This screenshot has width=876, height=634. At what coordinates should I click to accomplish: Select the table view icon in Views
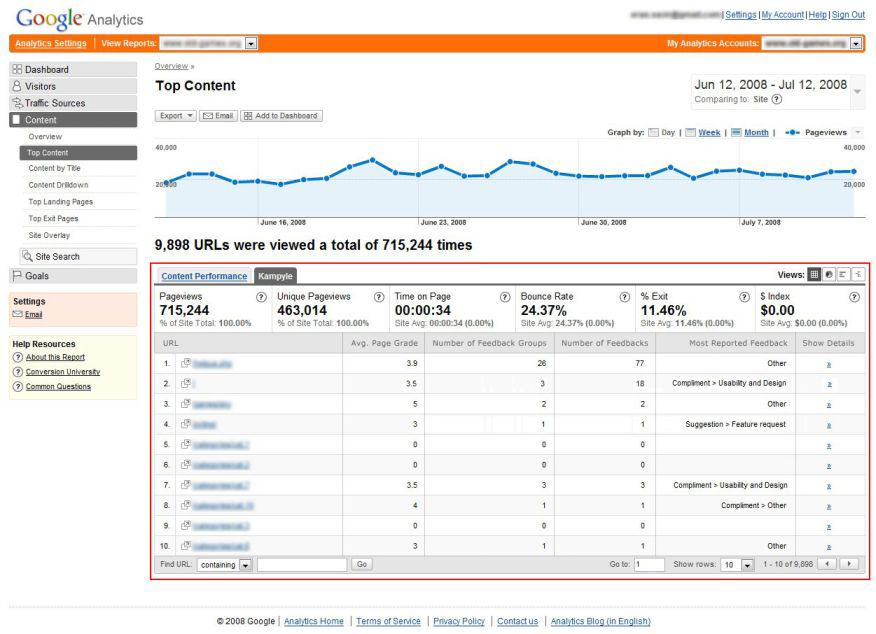tap(815, 275)
